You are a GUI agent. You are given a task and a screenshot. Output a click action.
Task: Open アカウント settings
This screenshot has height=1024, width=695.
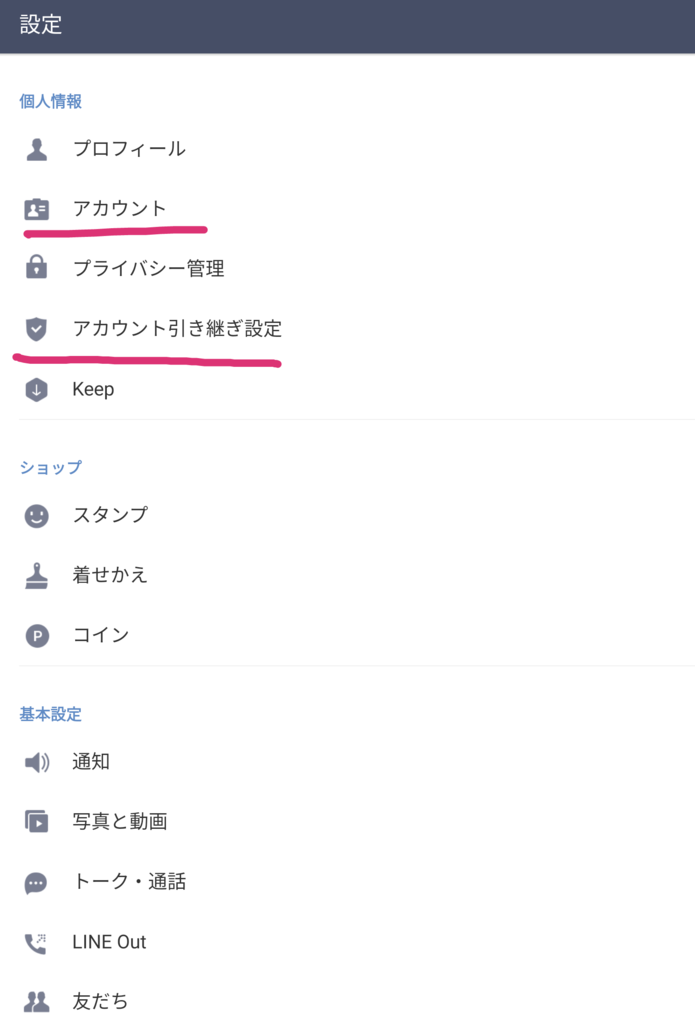click(119, 209)
